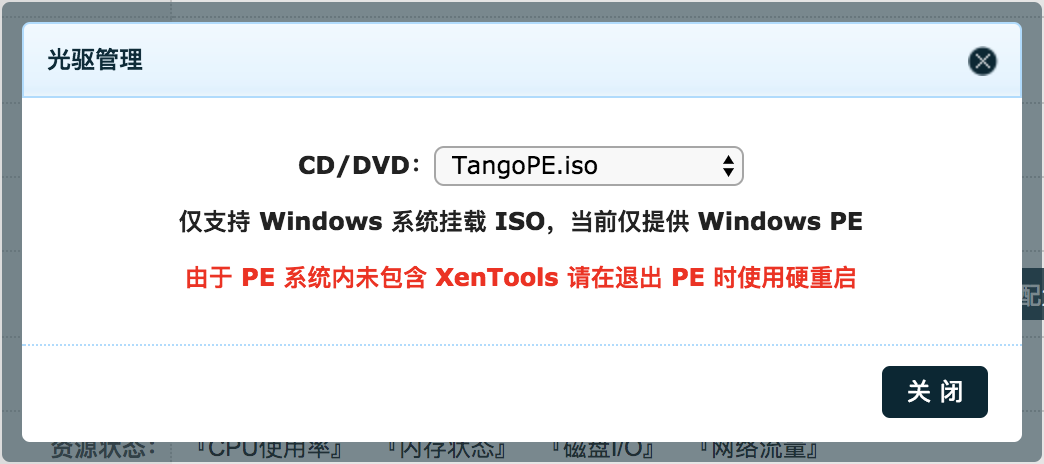
Task: Open the 『CPU使用率』 link behind the dialog
Action: click(271, 449)
